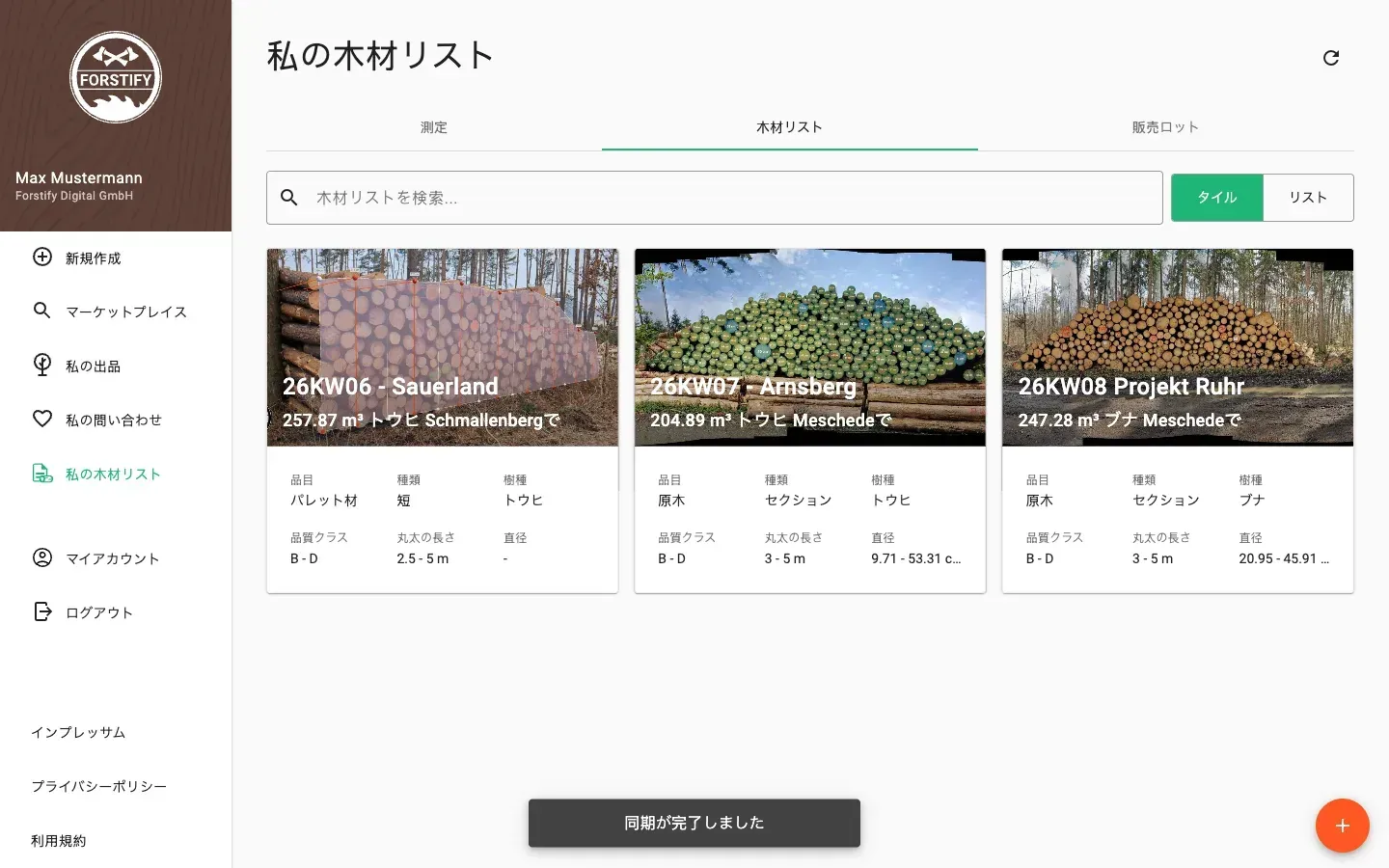
Task: Open 私の問い合わせ in the sidebar
Action: point(116,420)
